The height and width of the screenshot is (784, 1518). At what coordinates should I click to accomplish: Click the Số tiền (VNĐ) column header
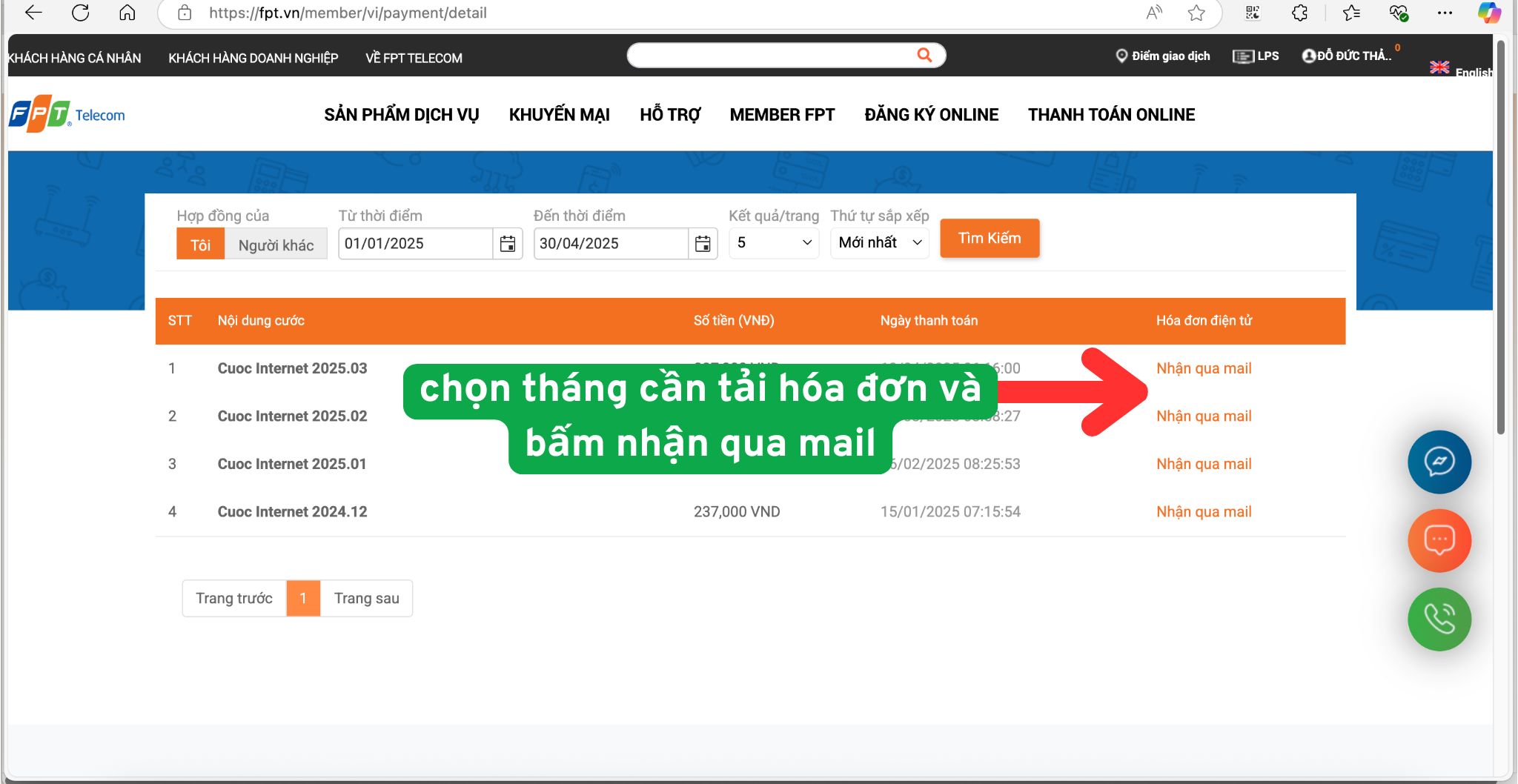point(734,321)
